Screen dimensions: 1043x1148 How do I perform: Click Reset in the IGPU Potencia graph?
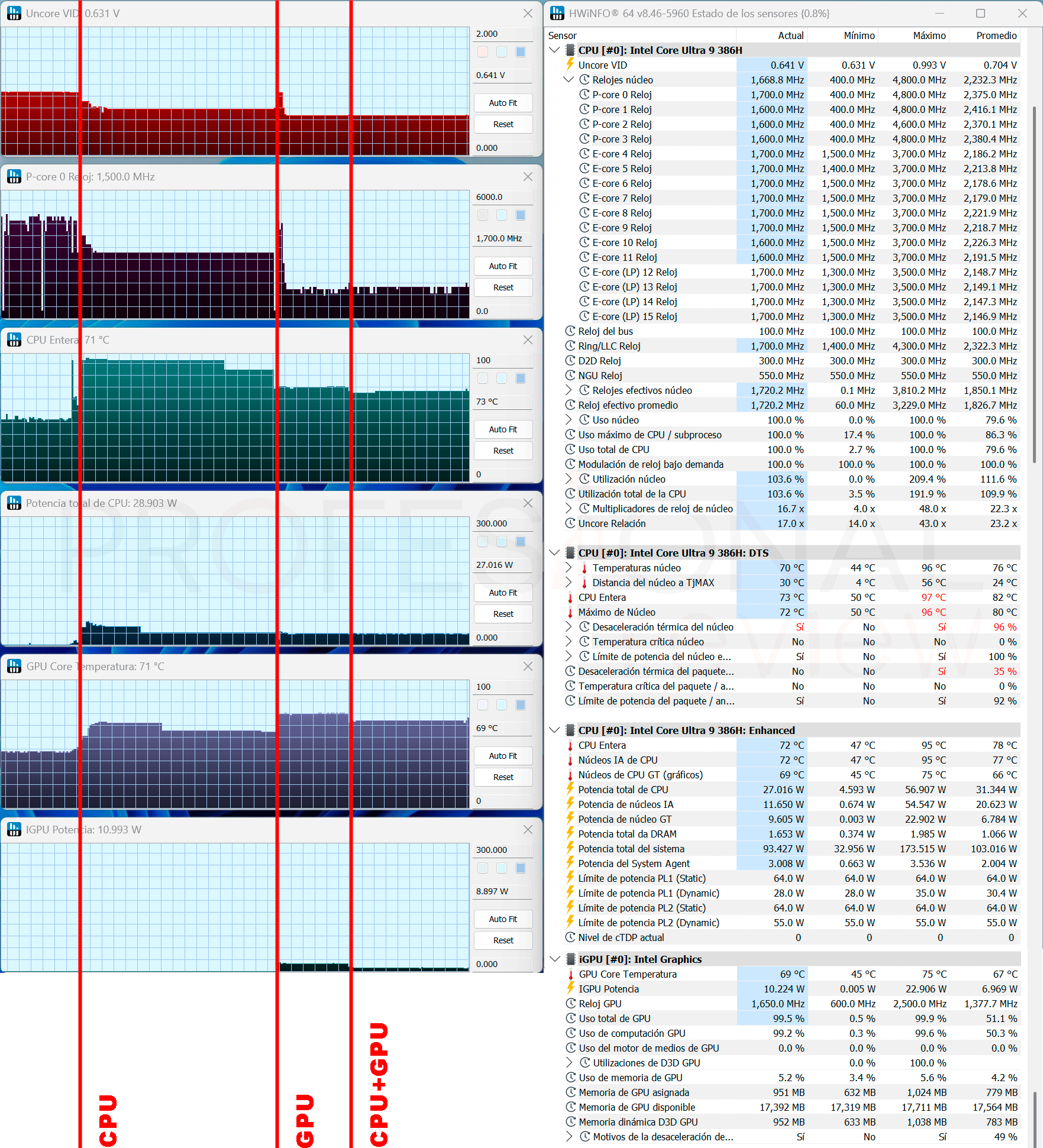pos(503,940)
